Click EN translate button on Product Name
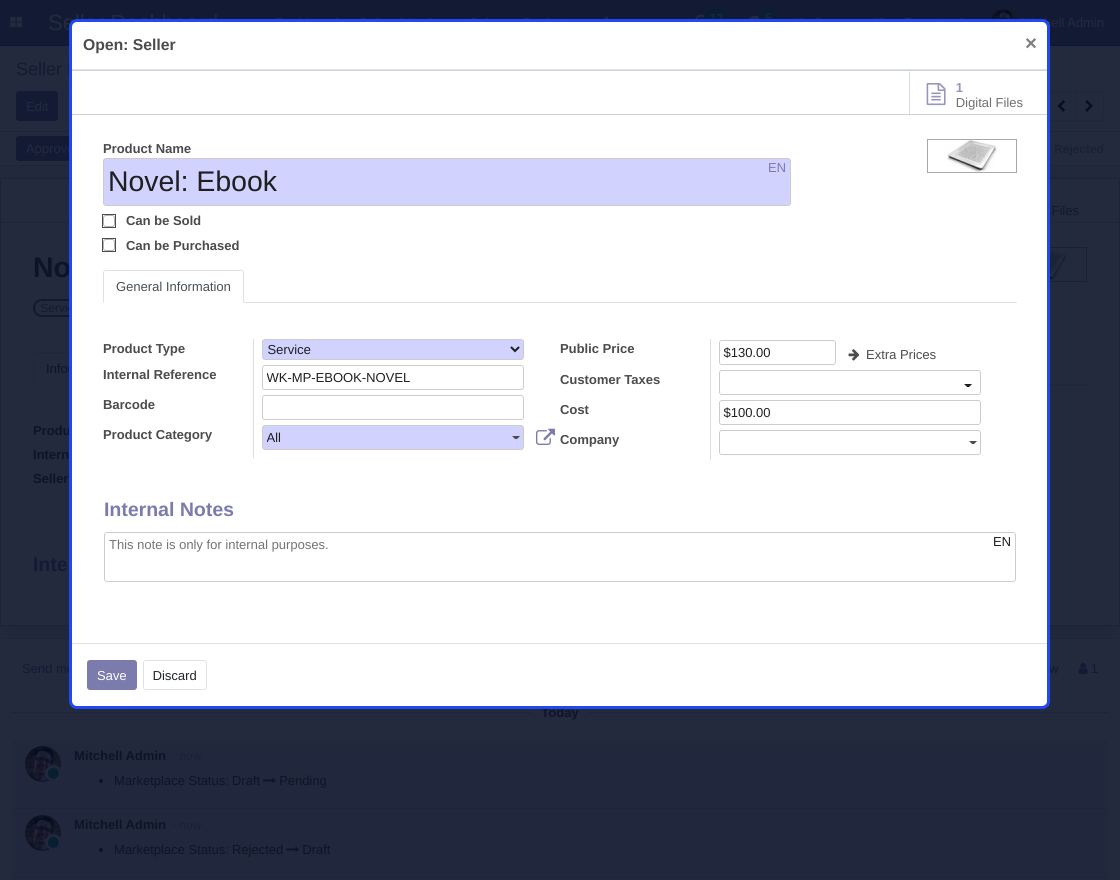 pyautogui.click(x=776, y=168)
